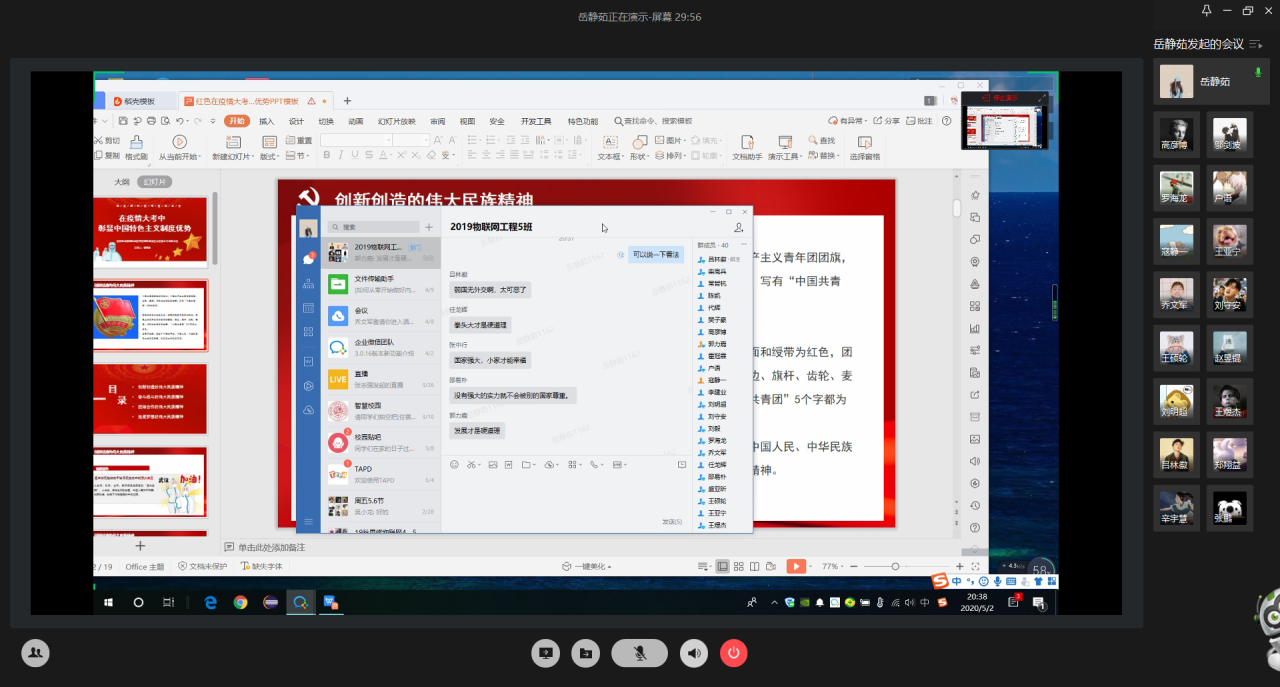Screen dimensions: 1280x687
Task: Toggle the meeting speaker button
Action: tap(694, 653)
